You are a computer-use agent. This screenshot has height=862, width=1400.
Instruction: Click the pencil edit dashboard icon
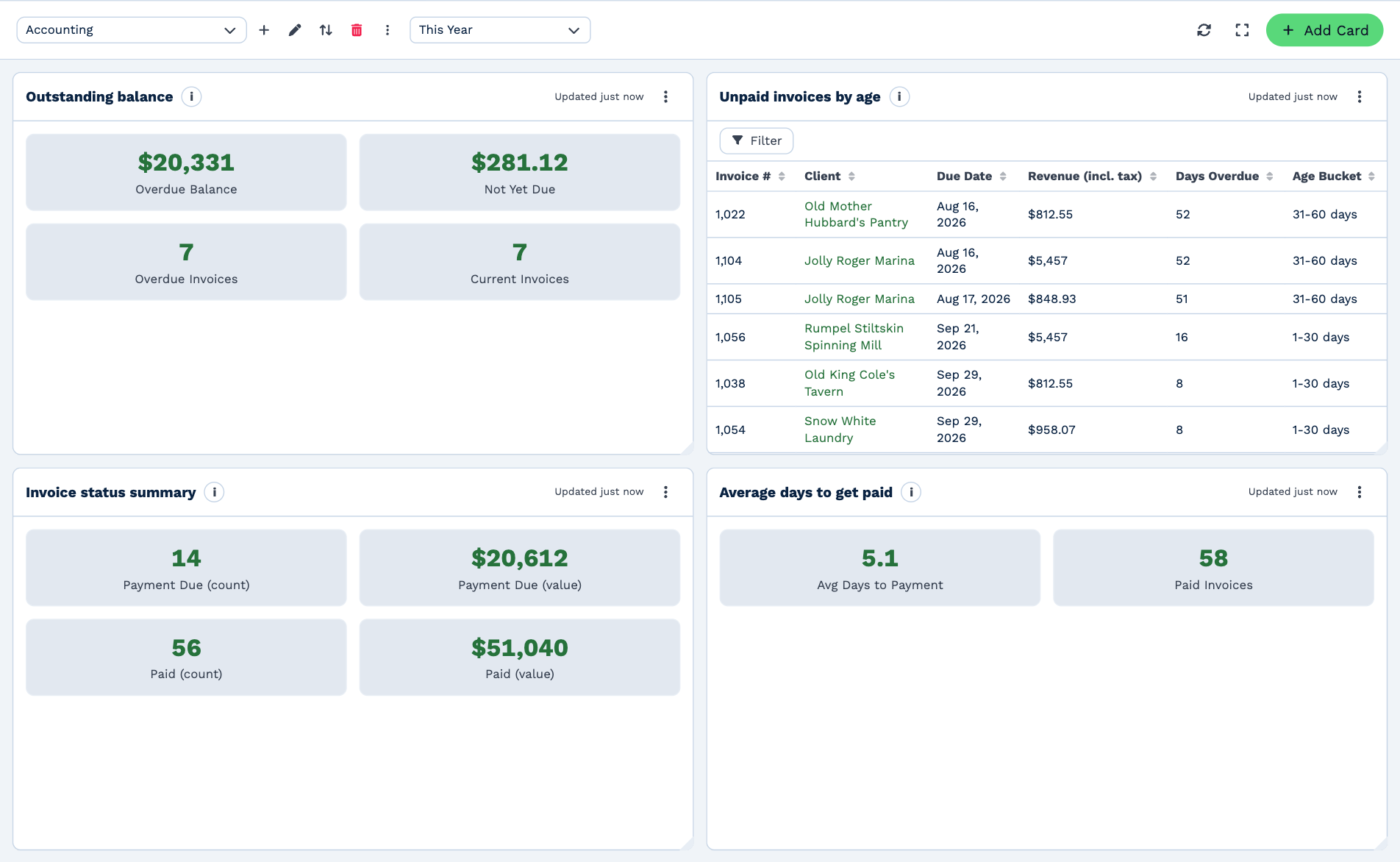click(x=295, y=30)
